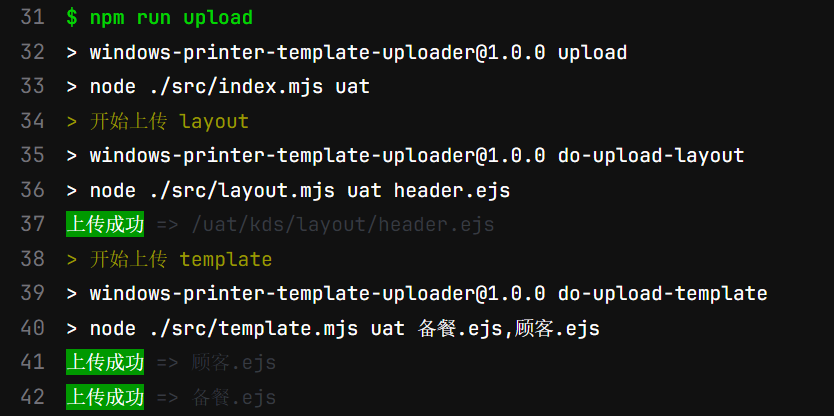The width and height of the screenshot is (834, 416).
Task: Click the faded 备餐.ejs filename on line 42
Action: click(233, 398)
